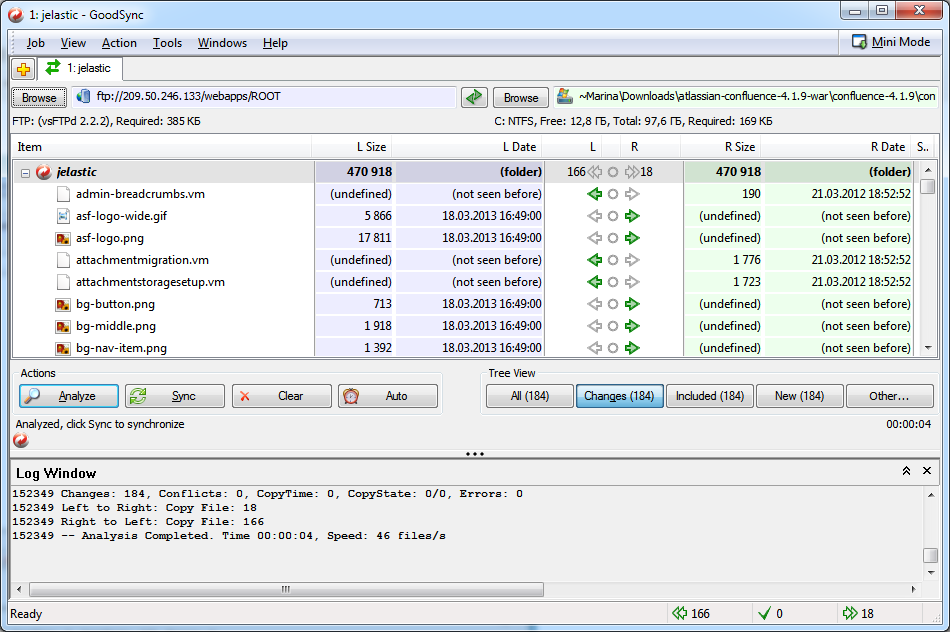Click the asf-logo.png file icon
This screenshot has height=632, width=950.
(x=62, y=238)
